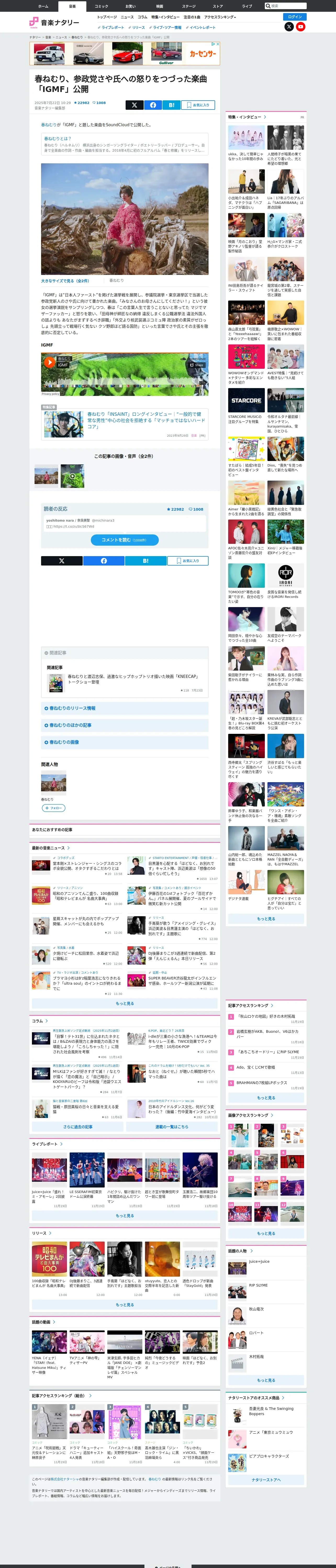
Task: Click コメントを読む (1008件) button
Action: [x=124, y=540]
